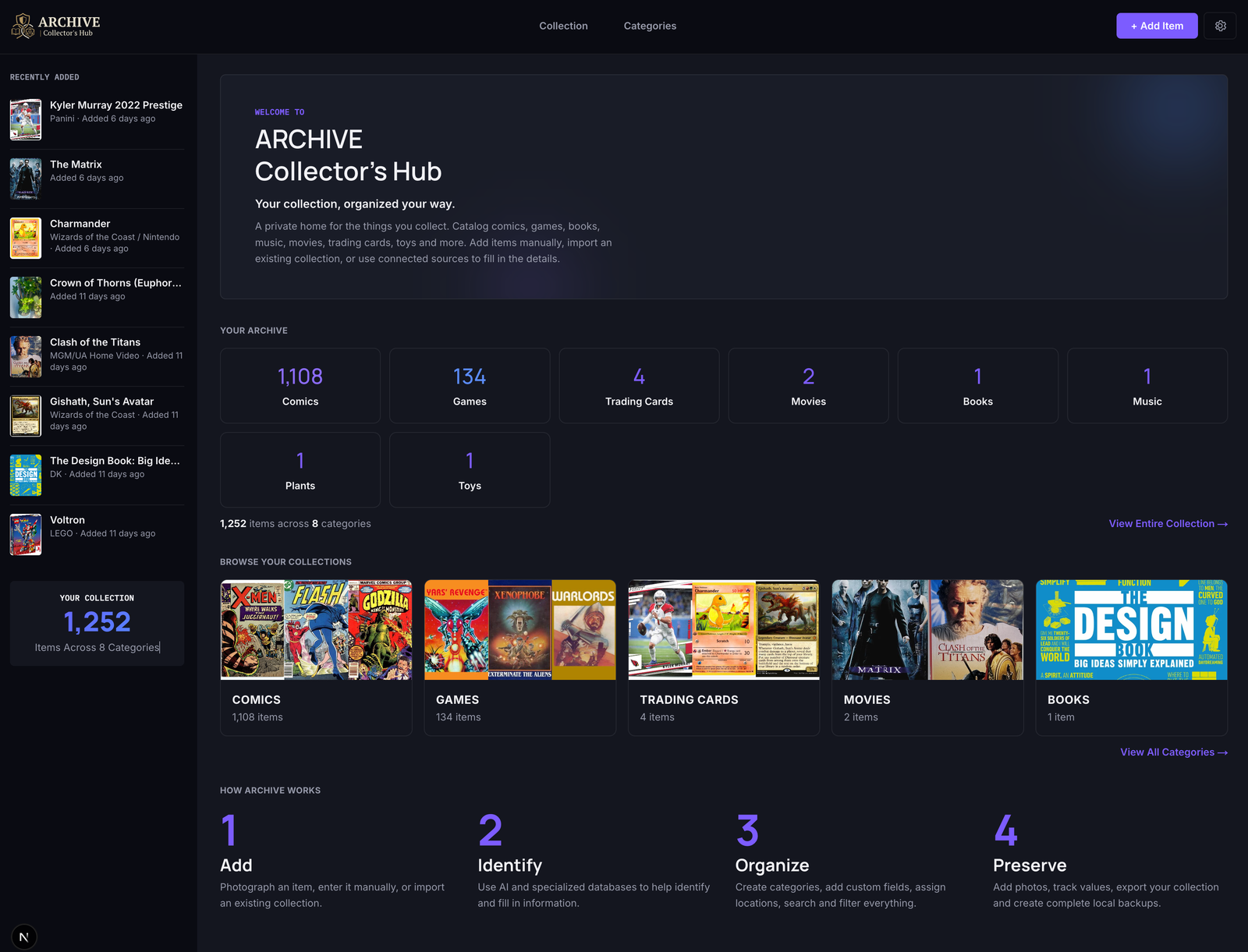1248x952 pixels.
Task: Click the MOVIES card title
Action: [867, 700]
